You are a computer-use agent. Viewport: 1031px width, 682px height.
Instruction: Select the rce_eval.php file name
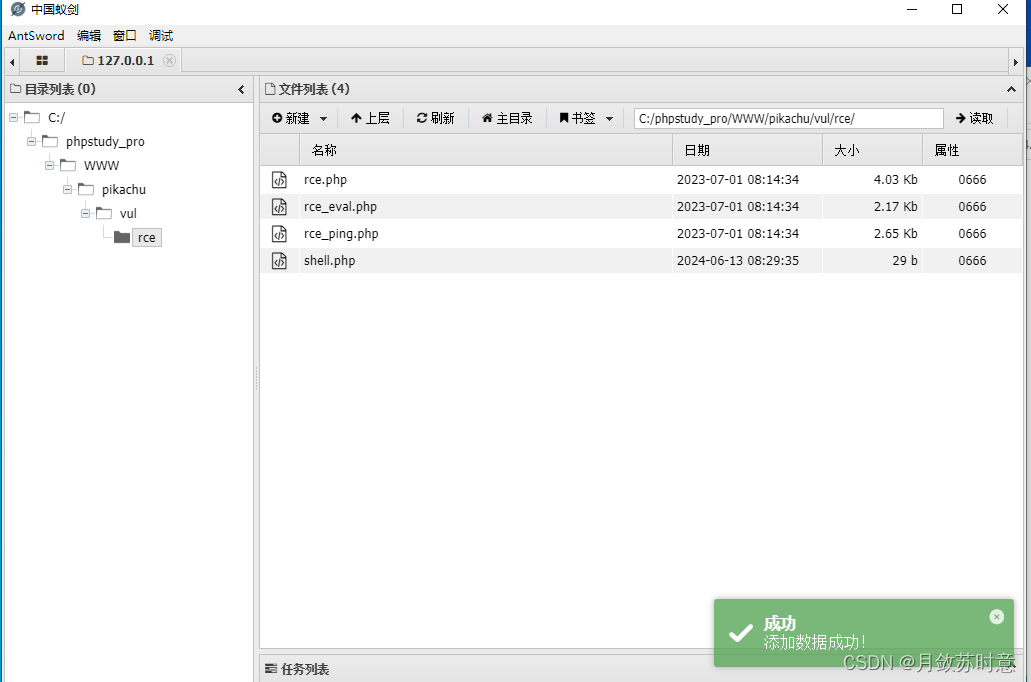pos(340,207)
